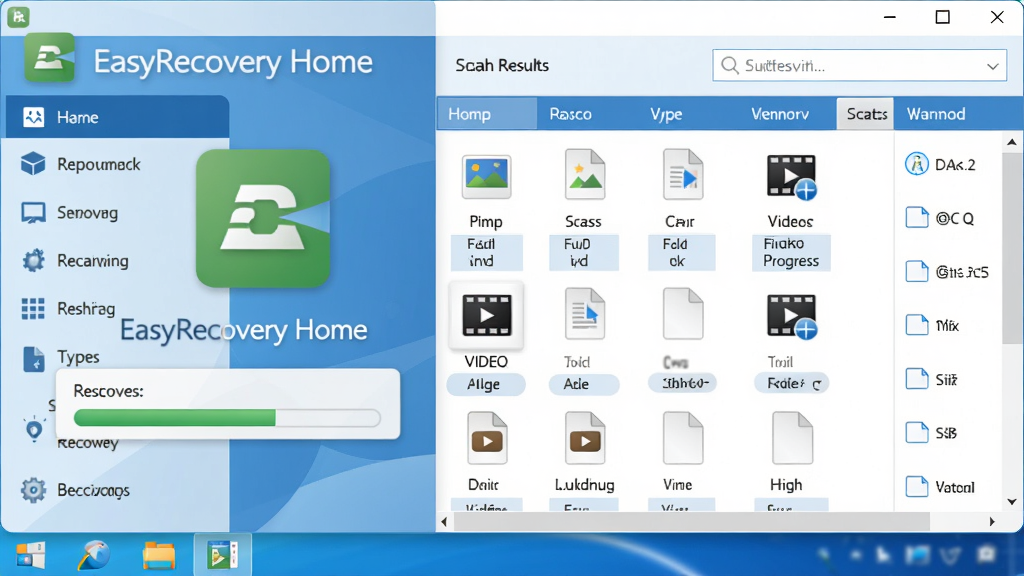Click the 'Scah Results' heading
Image resolution: width=1024 pixels, height=576 pixels.
pyautogui.click(x=502, y=65)
